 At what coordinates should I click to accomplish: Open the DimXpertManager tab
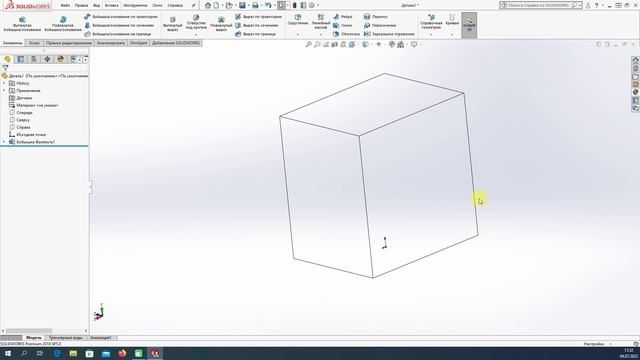tap(47, 59)
